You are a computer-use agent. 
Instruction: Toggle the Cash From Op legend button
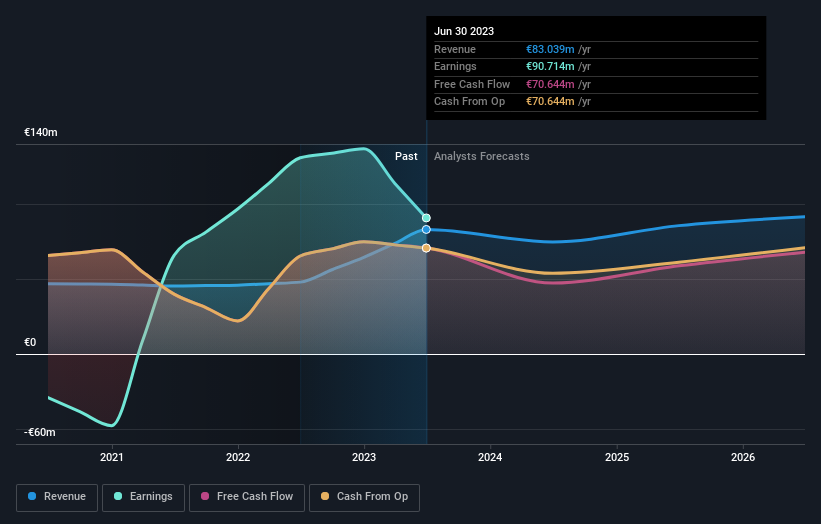(364, 497)
